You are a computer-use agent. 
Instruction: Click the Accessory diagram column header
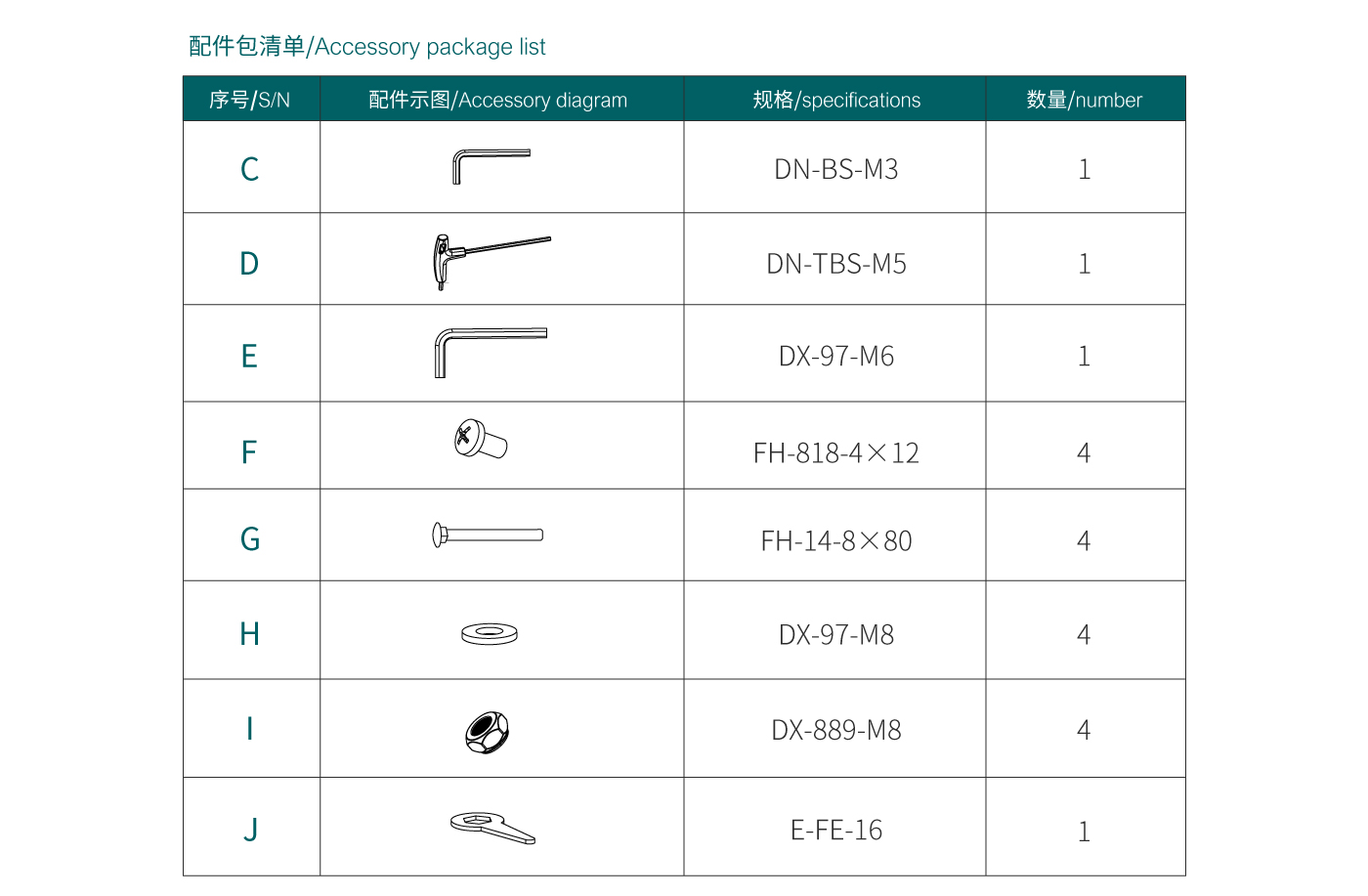click(498, 100)
